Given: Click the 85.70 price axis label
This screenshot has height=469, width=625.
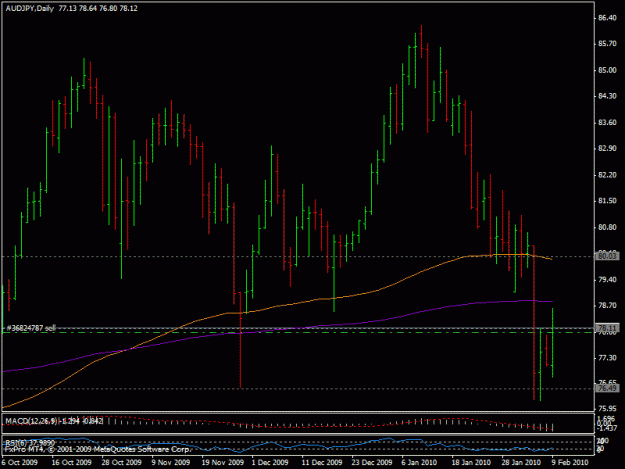Looking at the screenshot, I should point(607,44).
